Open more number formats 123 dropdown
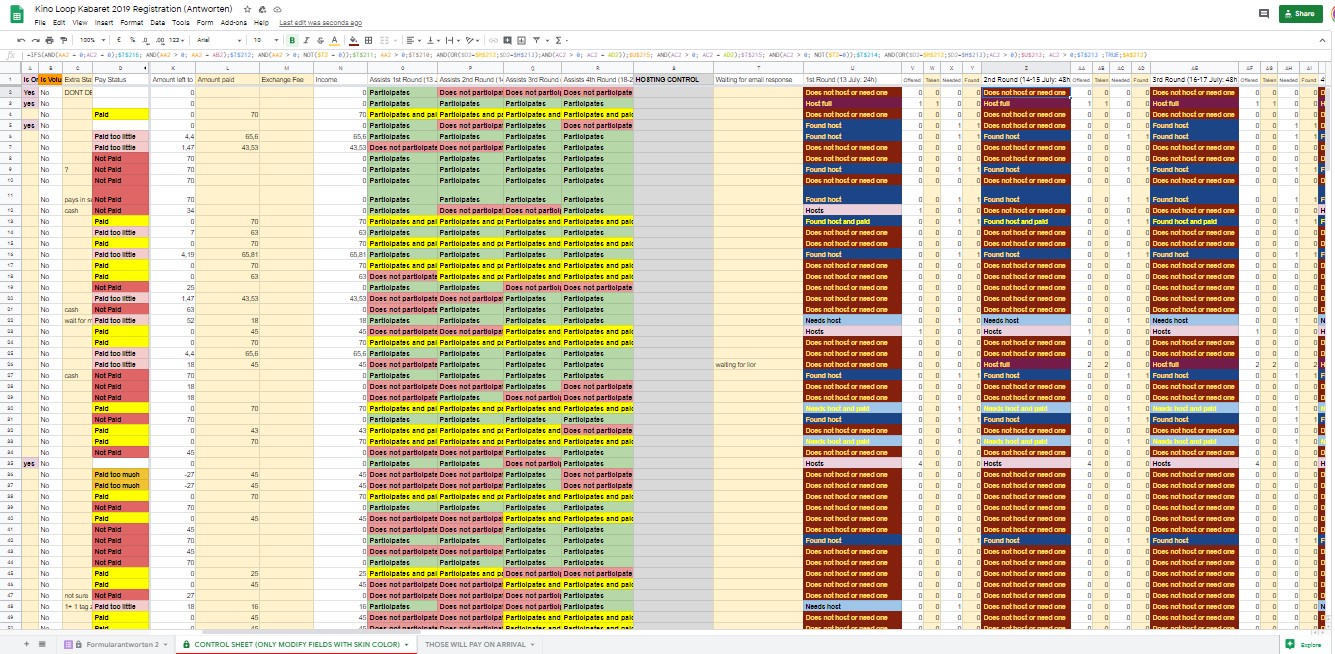1335x654 pixels. coord(176,40)
